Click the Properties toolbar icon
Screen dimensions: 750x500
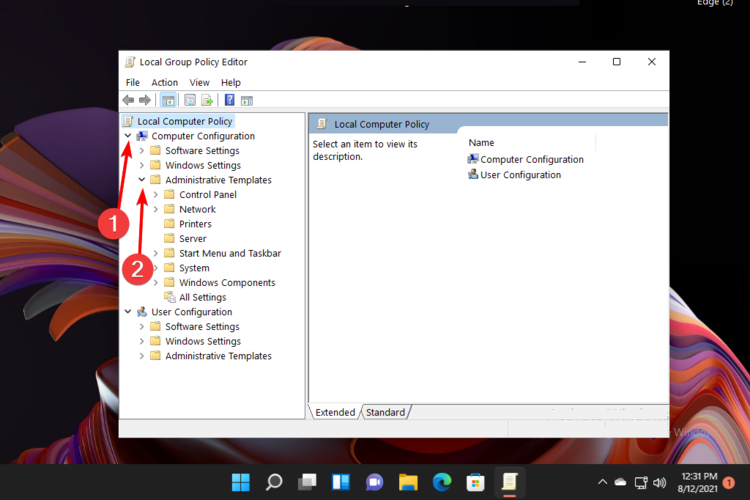[x=190, y=100]
